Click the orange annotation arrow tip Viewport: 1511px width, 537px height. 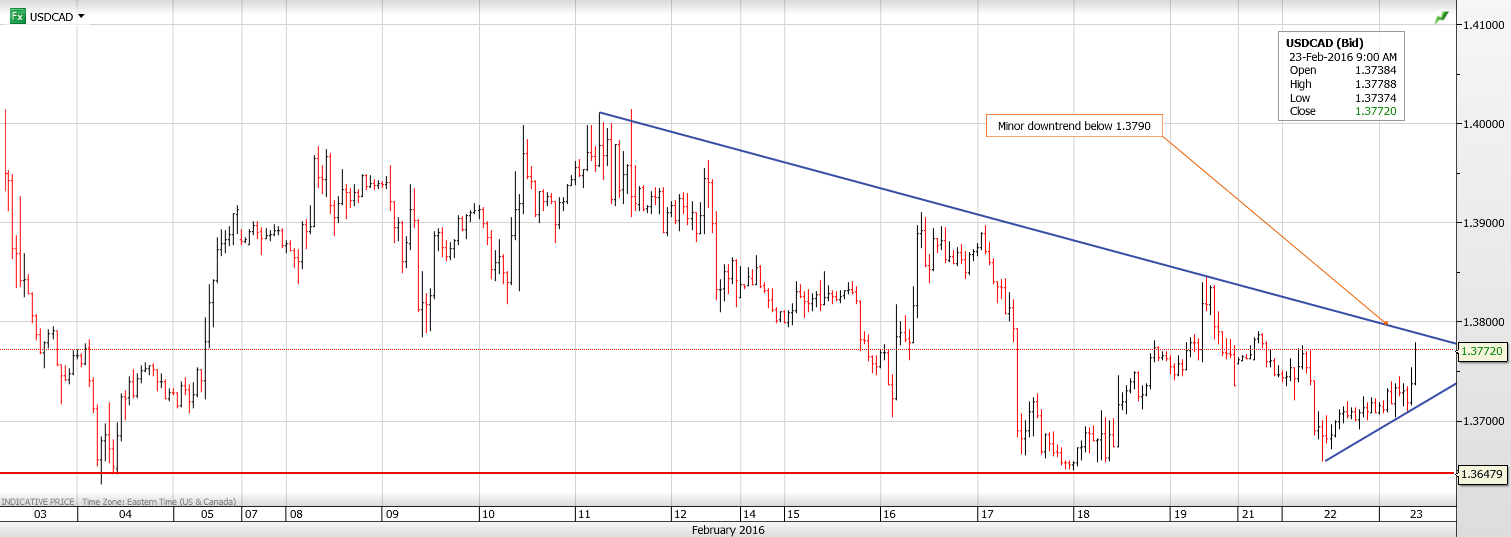1385,322
